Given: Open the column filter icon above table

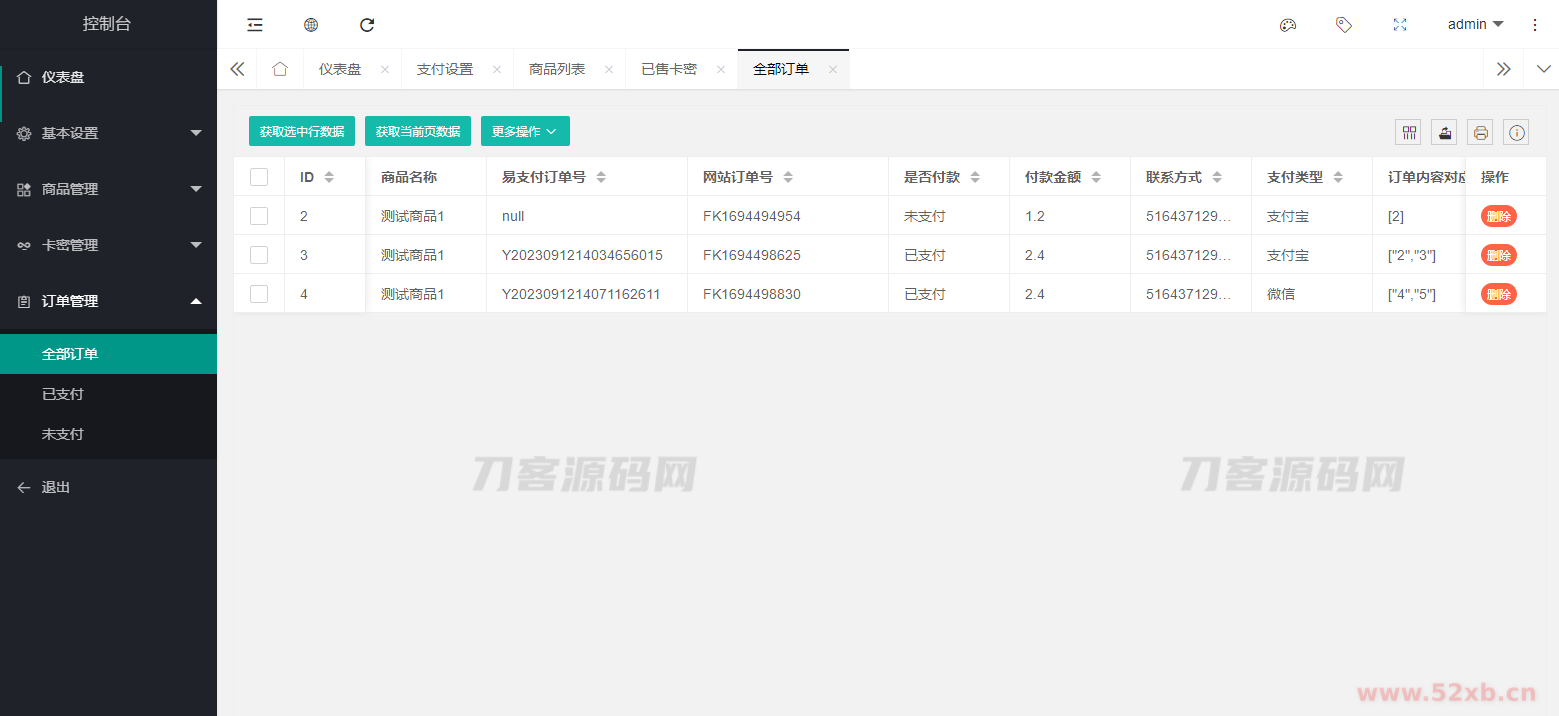Looking at the screenshot, I should [x=1410, y=132].
